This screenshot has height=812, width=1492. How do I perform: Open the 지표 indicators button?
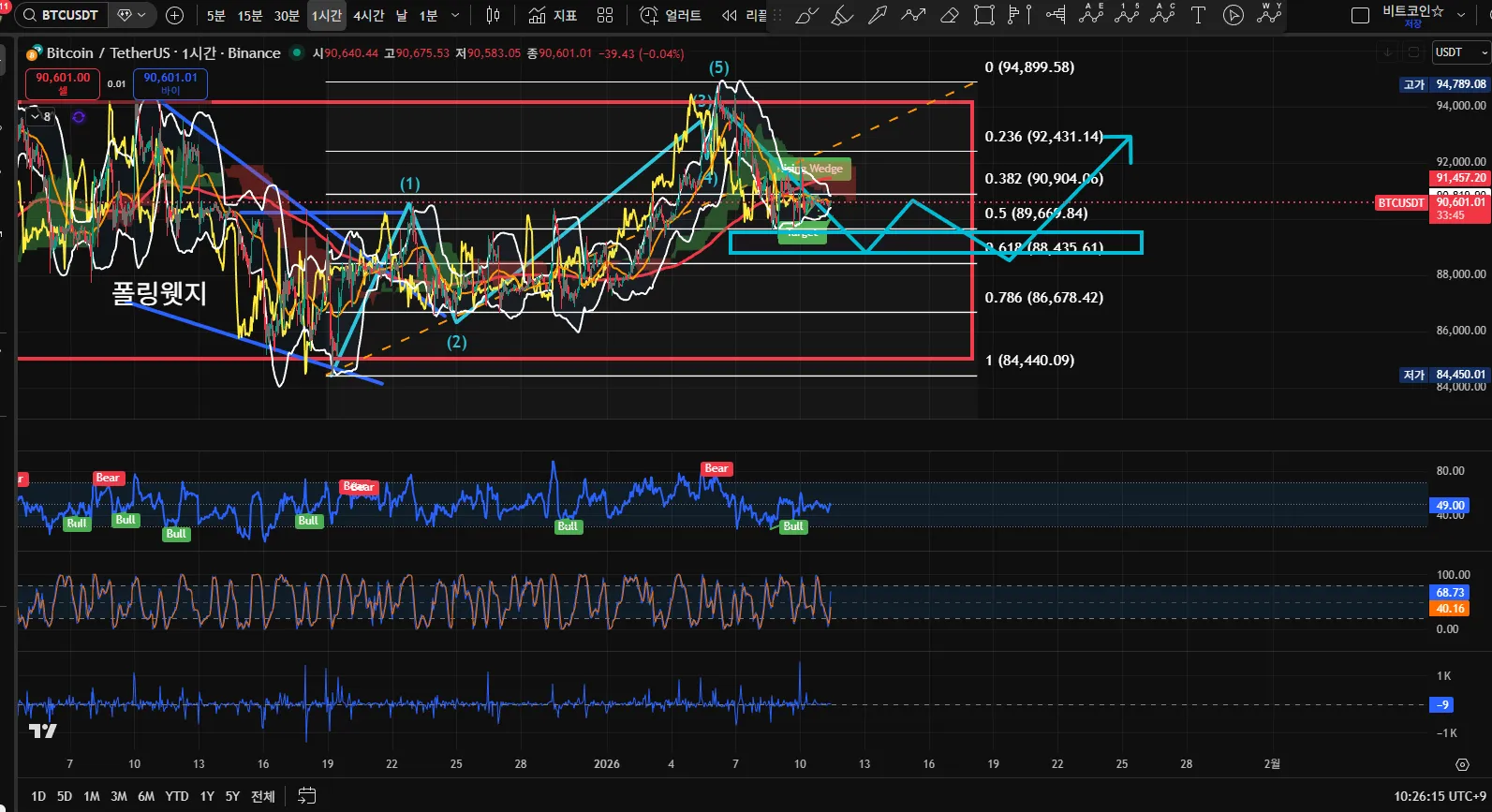[553, 16]
